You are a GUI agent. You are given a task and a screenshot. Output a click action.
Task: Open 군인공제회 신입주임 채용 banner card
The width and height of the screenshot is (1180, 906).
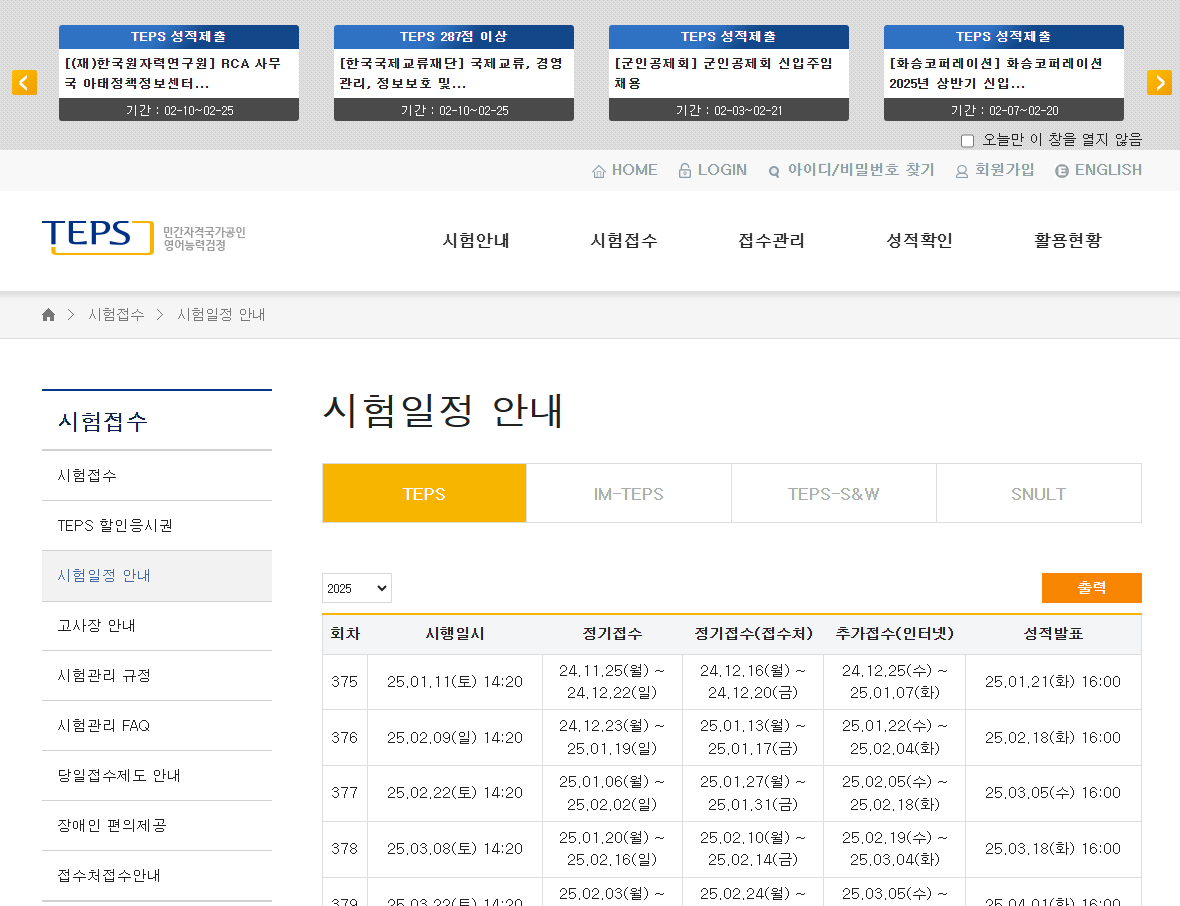[x=728, y=73]
